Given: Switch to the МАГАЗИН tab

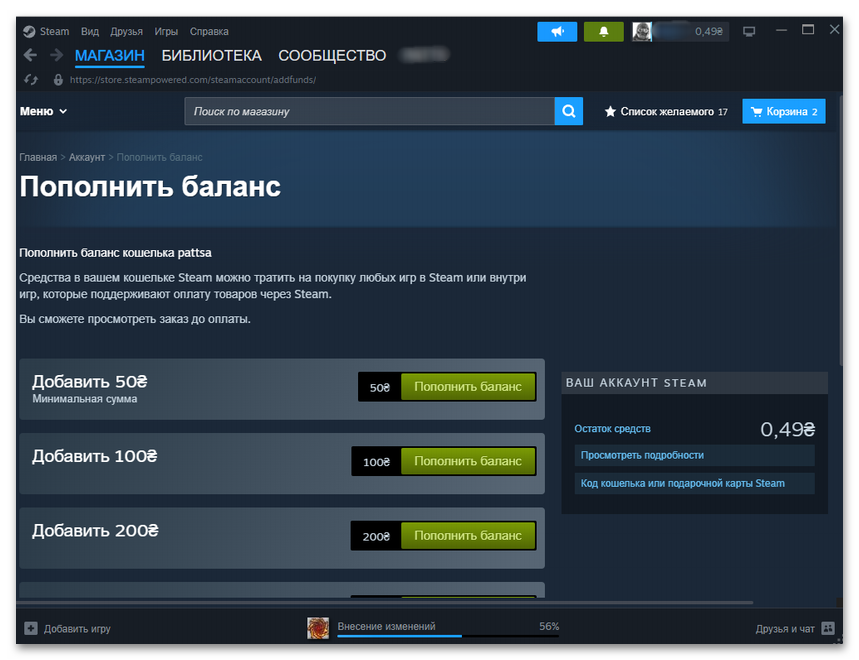Looking at the screenshot, I should point(110,55).
